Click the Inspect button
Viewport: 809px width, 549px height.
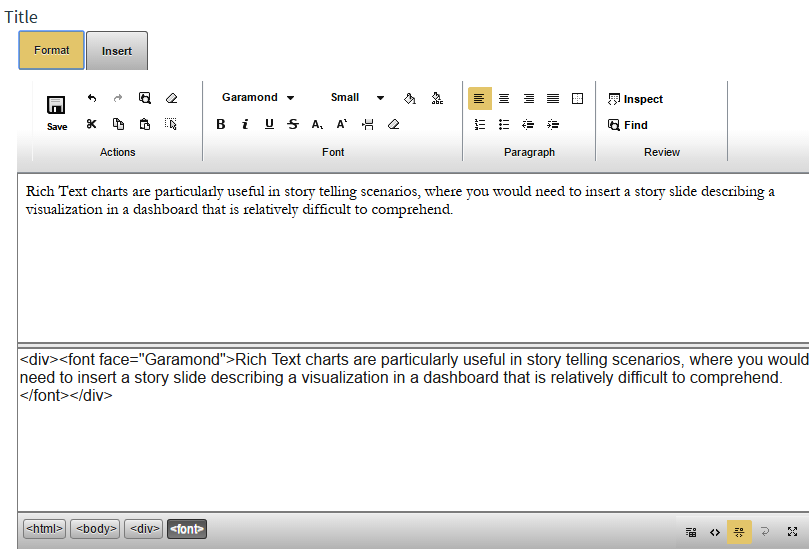[636, 99]
